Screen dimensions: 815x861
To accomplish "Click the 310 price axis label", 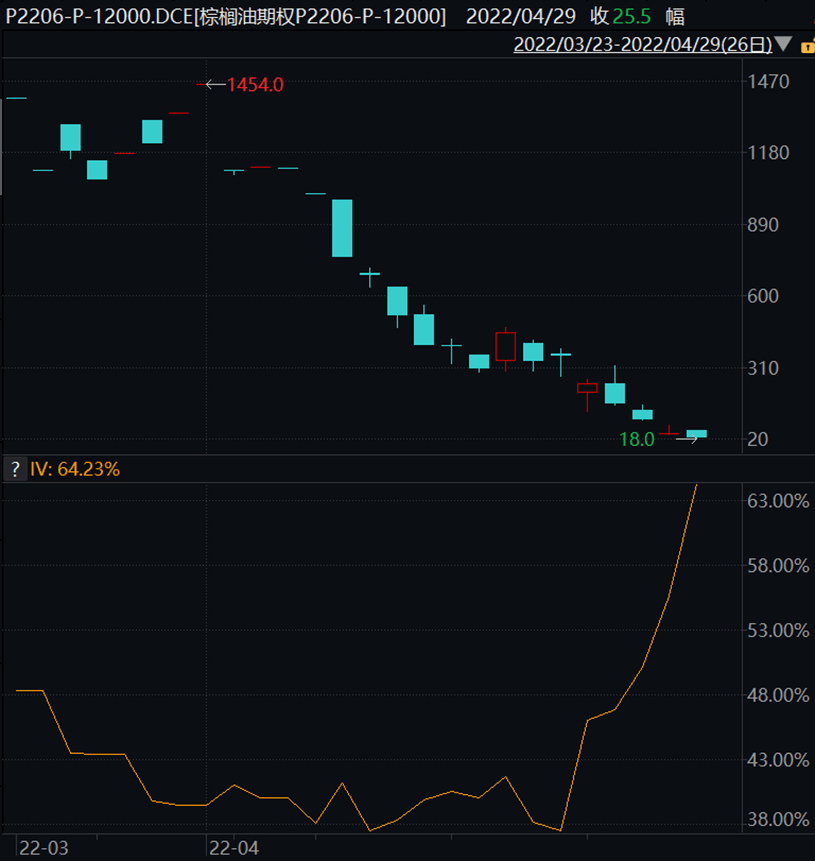I will click(763, 368).
